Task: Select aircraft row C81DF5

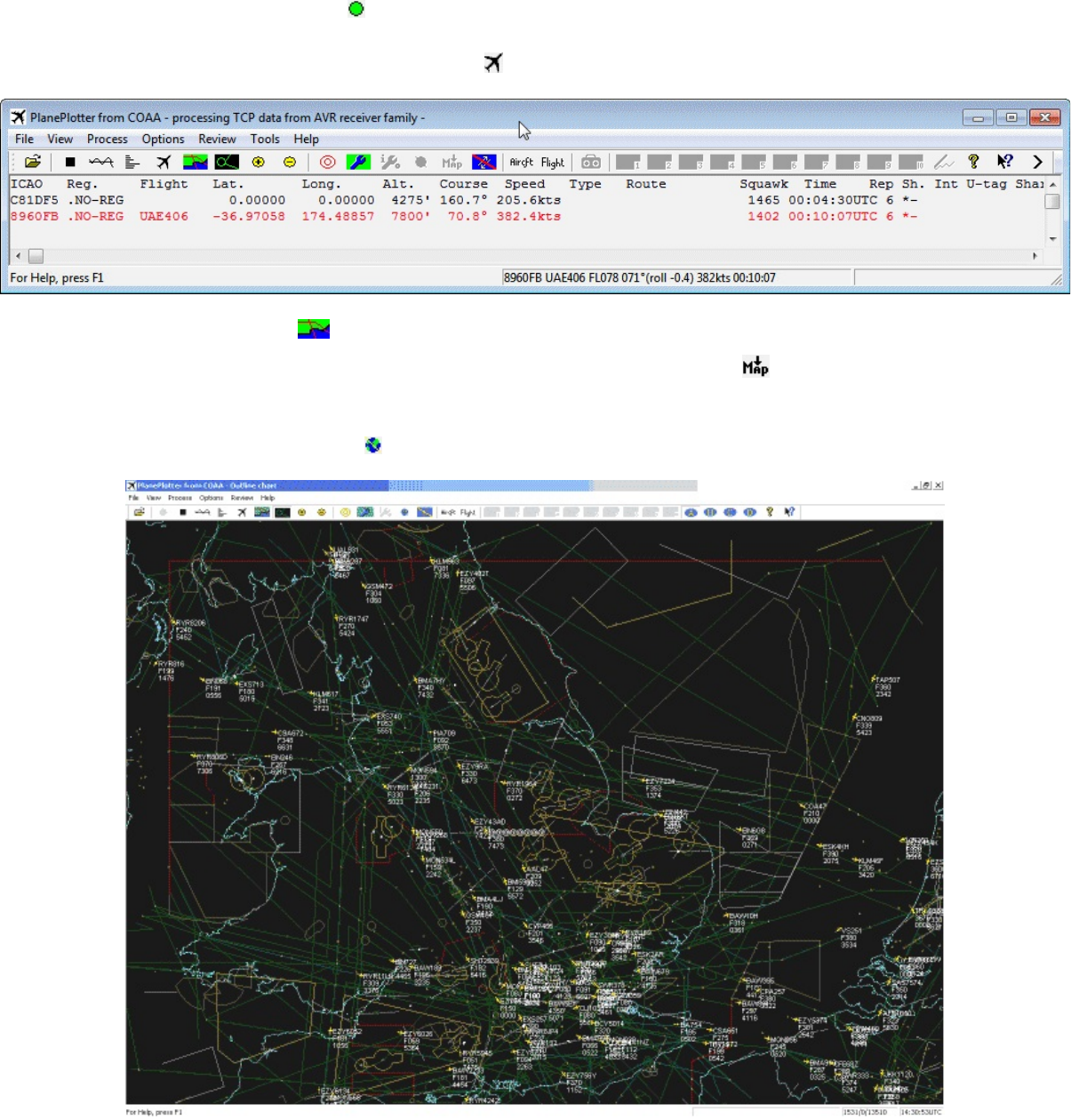Action: tap(526, 200)
